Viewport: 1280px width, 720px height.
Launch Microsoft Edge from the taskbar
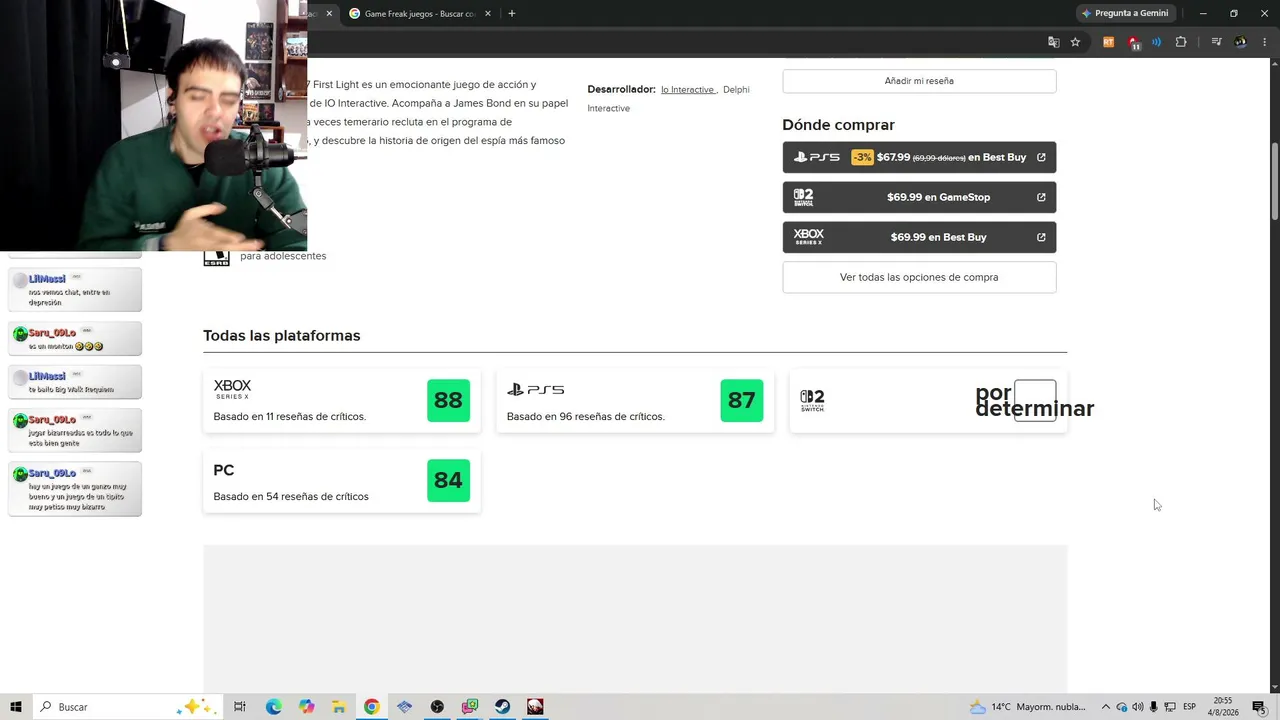click(273, 707)
